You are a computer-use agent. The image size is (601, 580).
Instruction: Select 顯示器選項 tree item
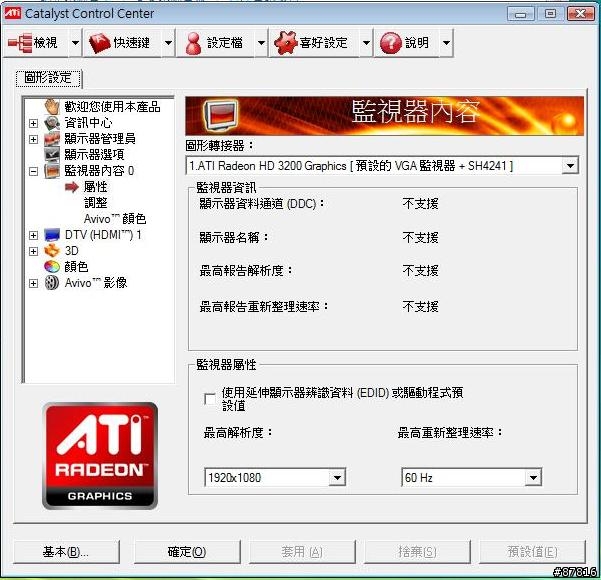(94, 154)
